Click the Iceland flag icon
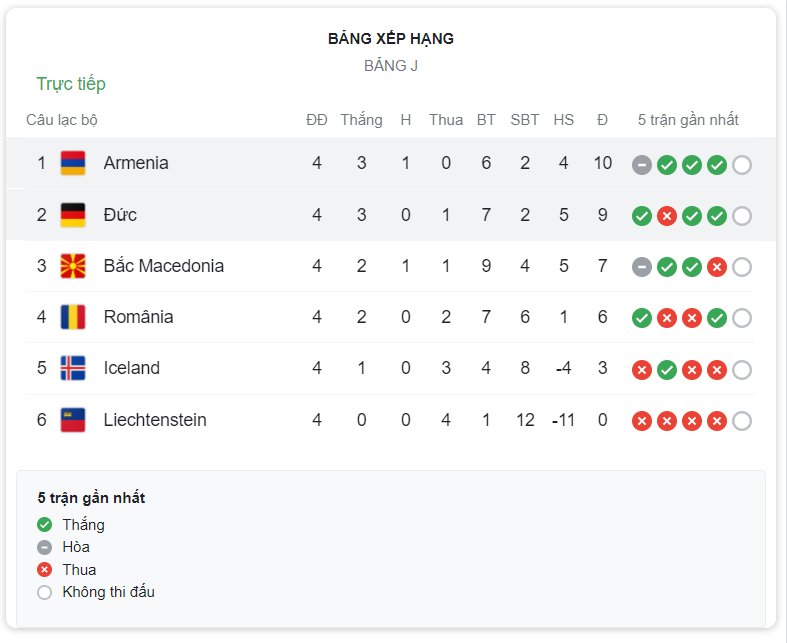The image size is (787, 643). point(73,368)
